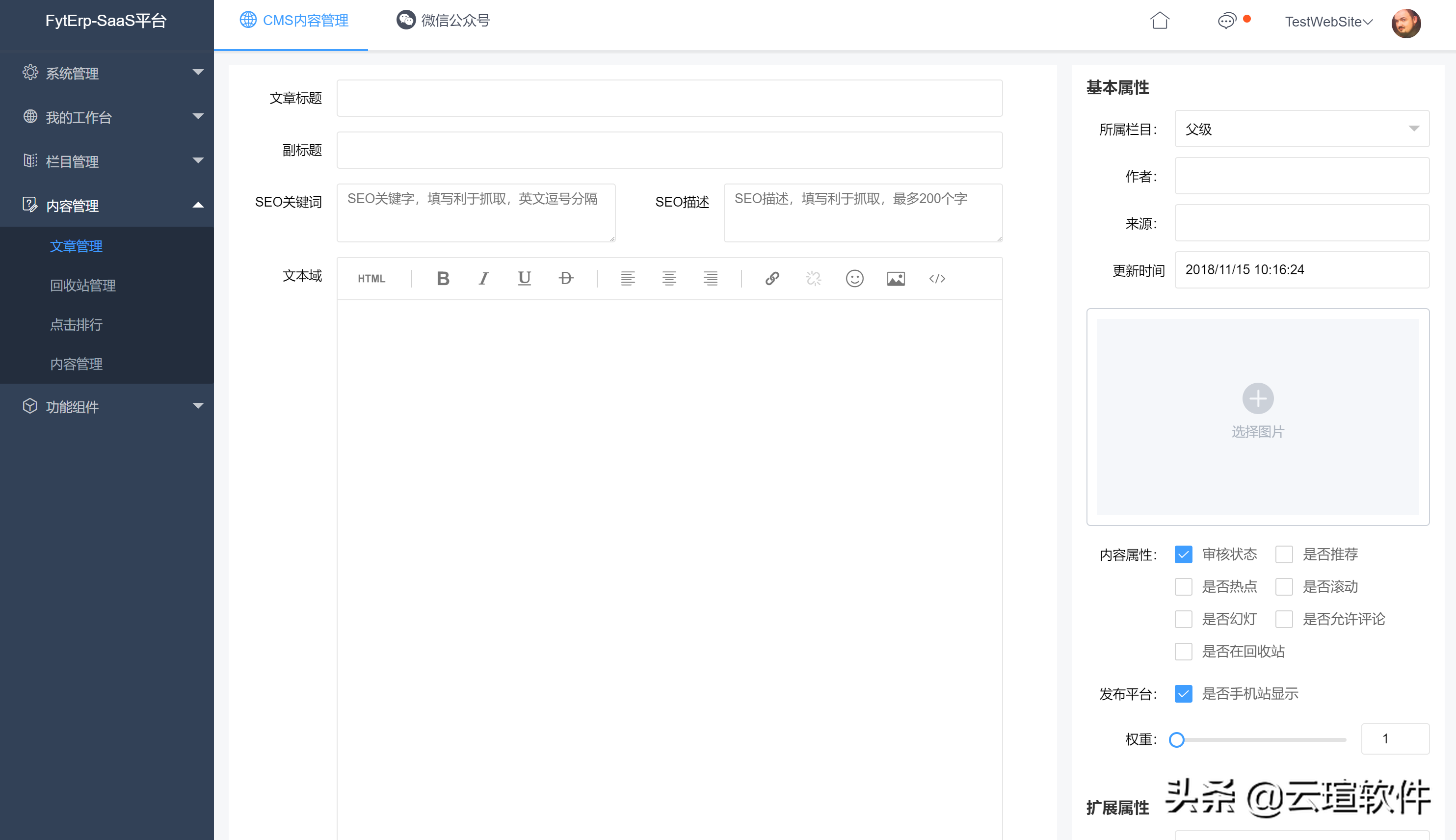Switch to 微信公众号 tab
The width and height of the screenshot is (1456, 840).
[x=443, y=20]
